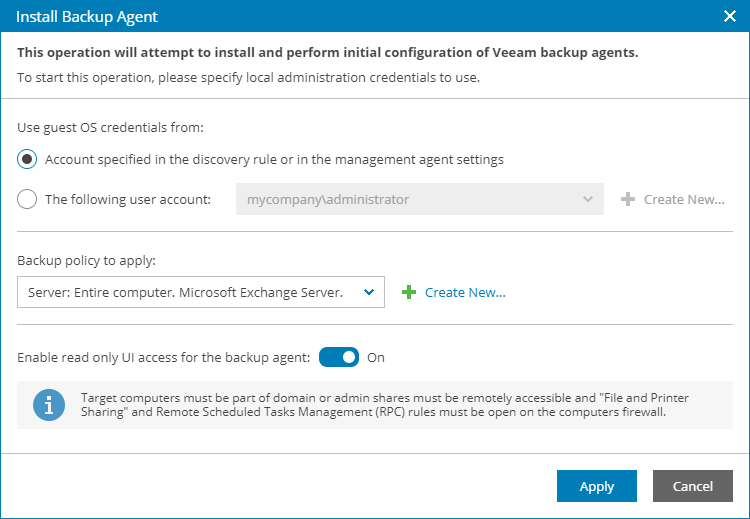Click the blue information icon
Image resolution: width=750 pixels, height=519 pixels.
pos(45,405)
